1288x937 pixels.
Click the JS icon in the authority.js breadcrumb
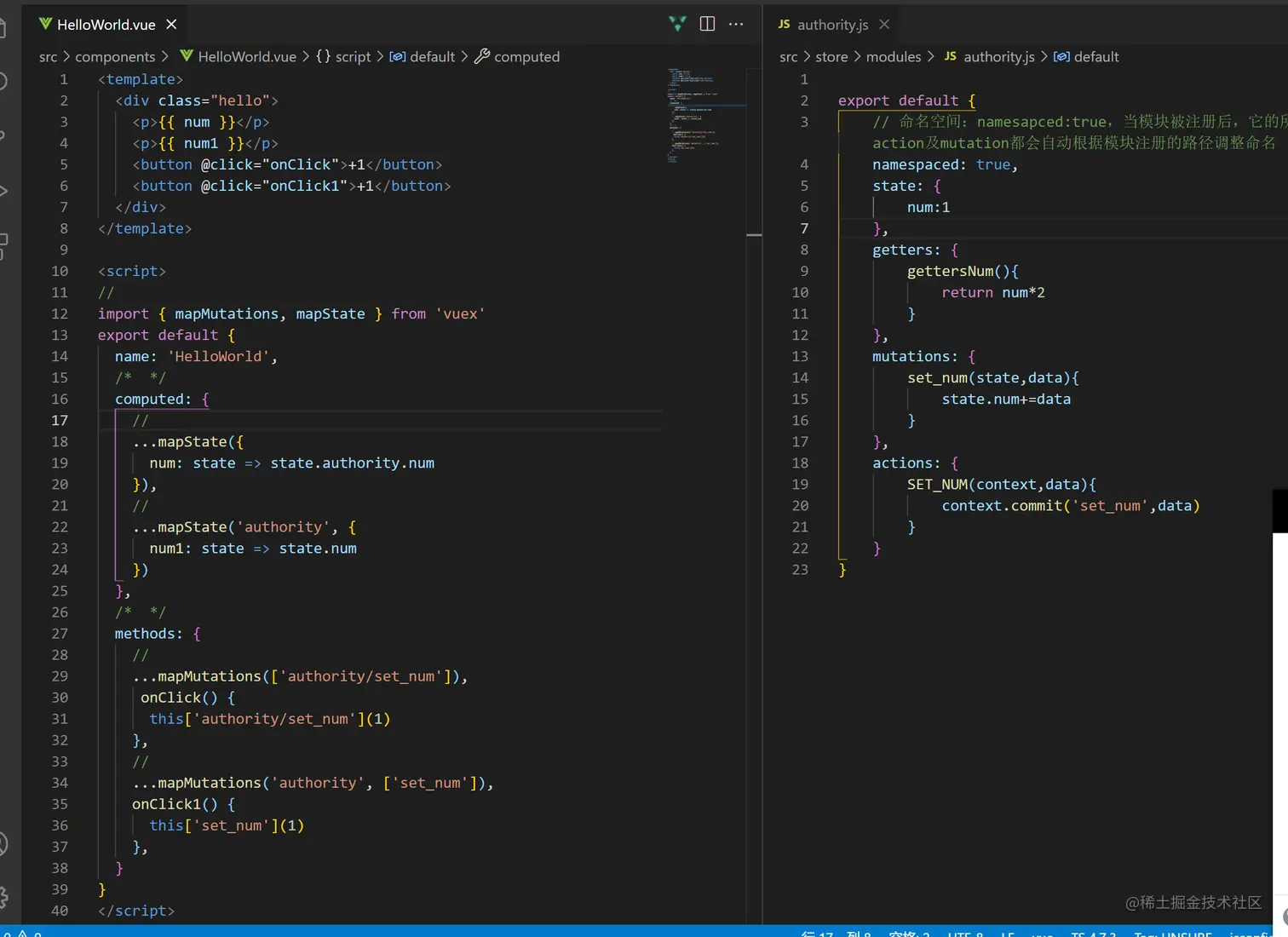(x=951, y=56)
